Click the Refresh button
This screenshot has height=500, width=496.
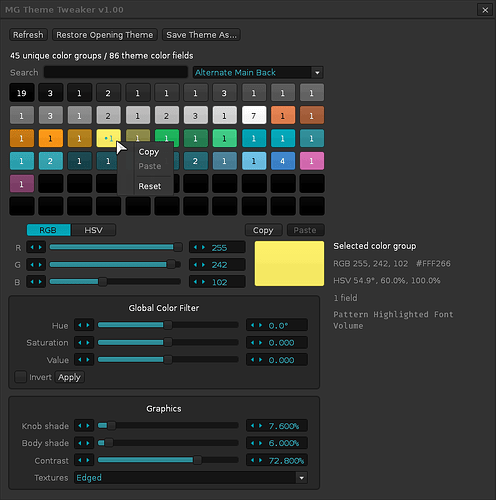click(28, 35)
